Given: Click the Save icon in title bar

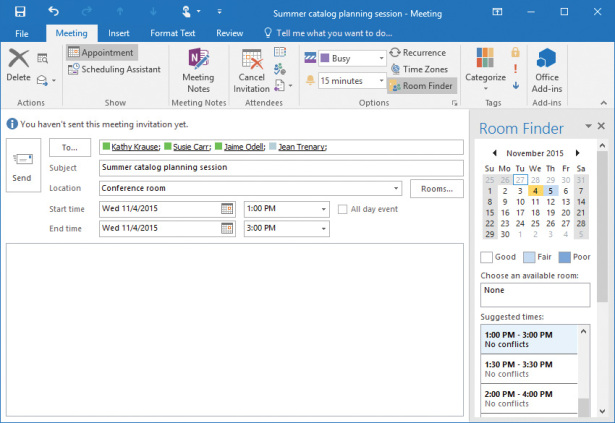Looking at the screenshot, I should click(x=20, y=13).
